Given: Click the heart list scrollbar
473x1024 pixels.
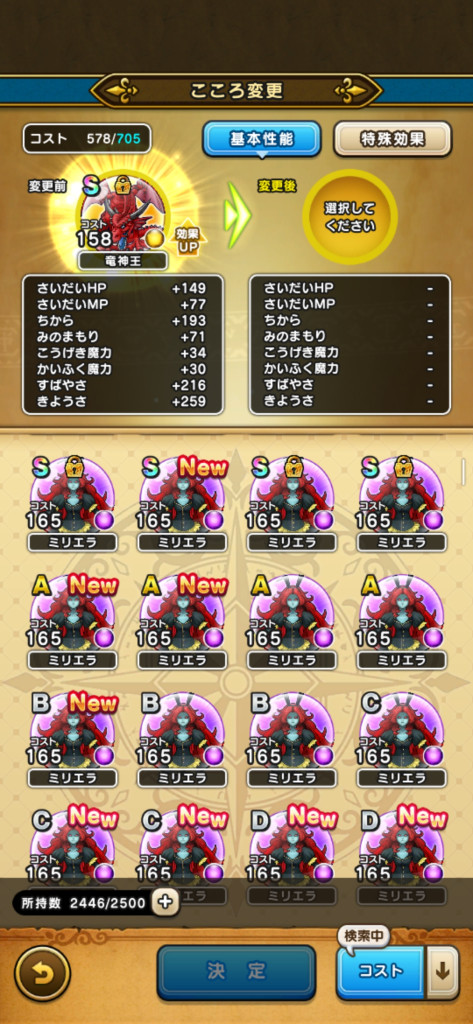Looking at the screenshot, I should pos(463,472).
